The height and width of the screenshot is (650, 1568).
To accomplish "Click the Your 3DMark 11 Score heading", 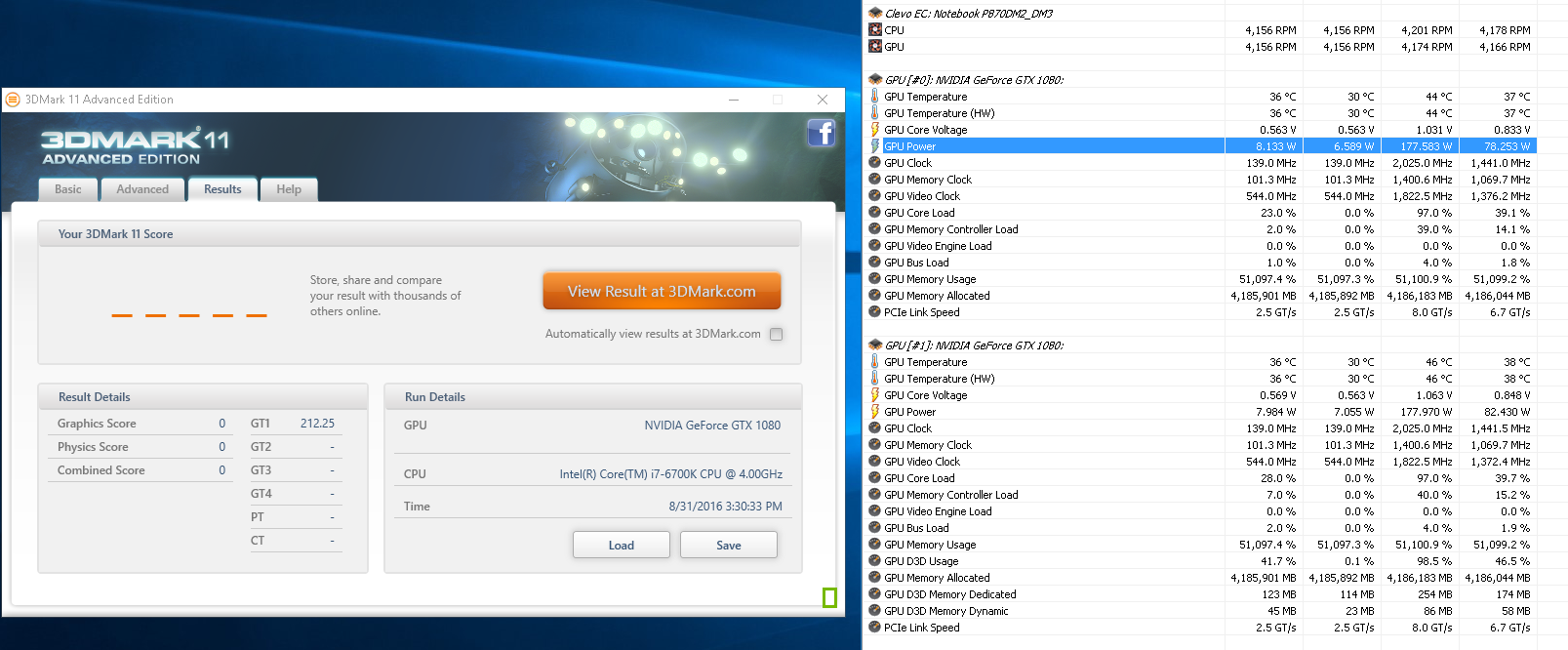I will [x=115, y=234].
